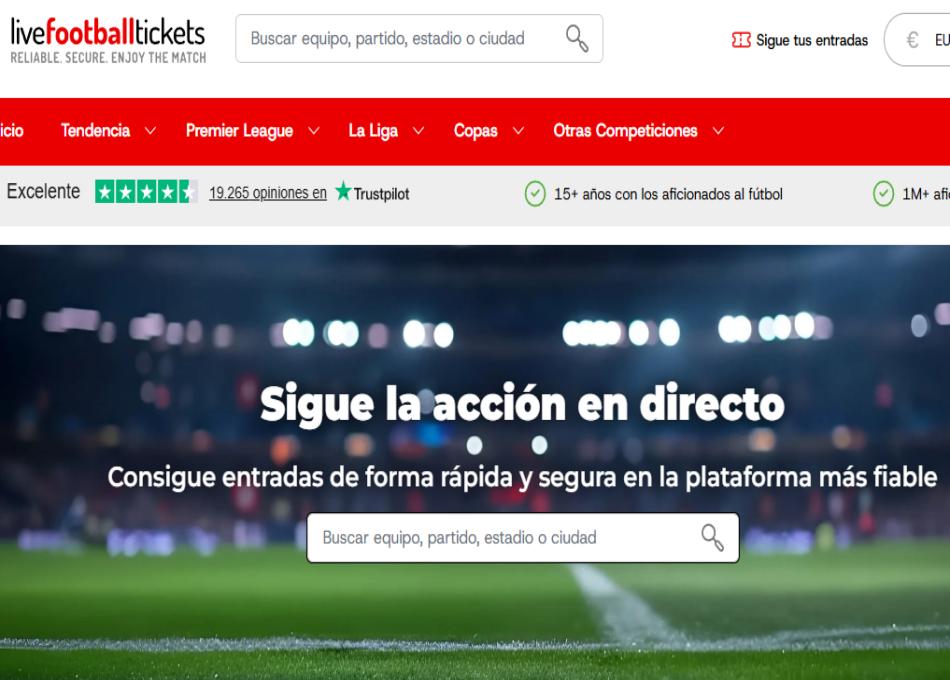Viewport: 950px width, 680px height.
Task: Expand the Otras Competiciones chevron
Action: 718,131
